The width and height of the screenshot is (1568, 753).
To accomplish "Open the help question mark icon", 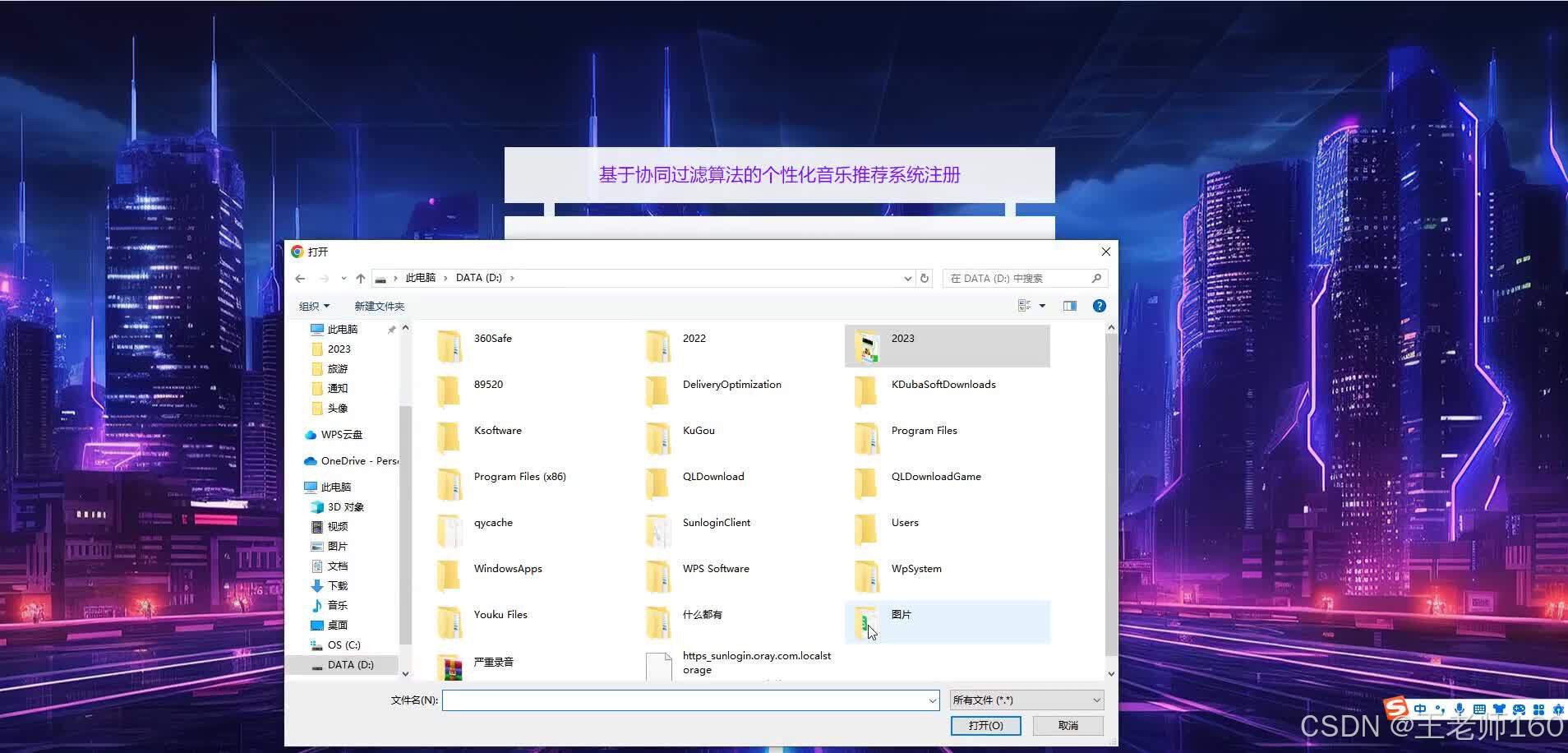I will coord(1099,306).
